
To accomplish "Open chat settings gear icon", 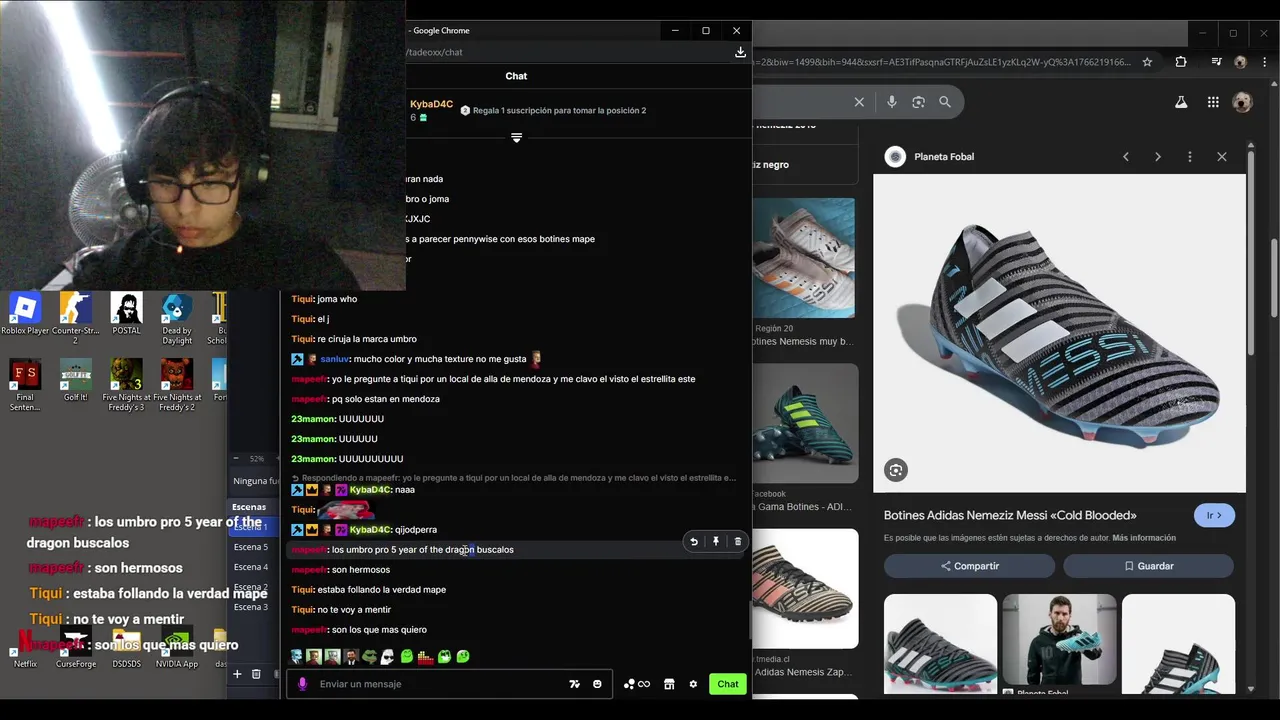I will (693, 684).
